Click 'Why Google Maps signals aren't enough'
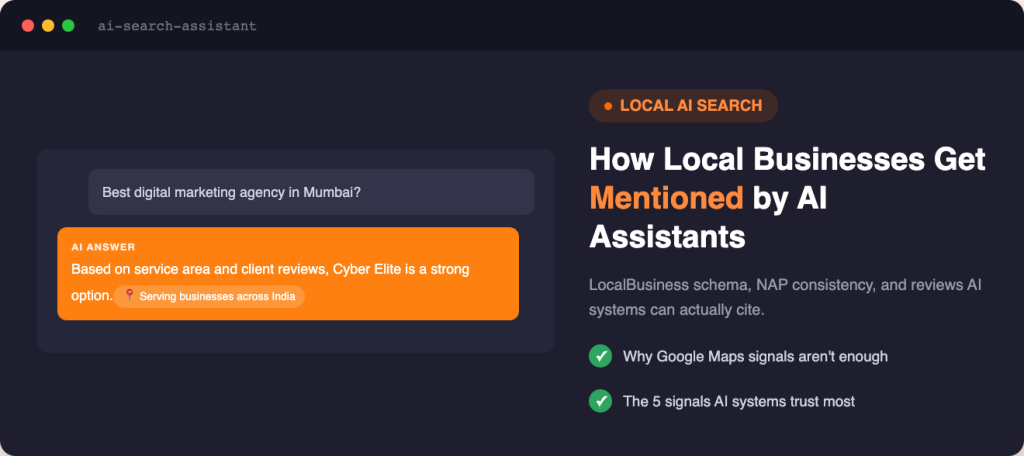Screen dimensions: 1024x456 755,357
